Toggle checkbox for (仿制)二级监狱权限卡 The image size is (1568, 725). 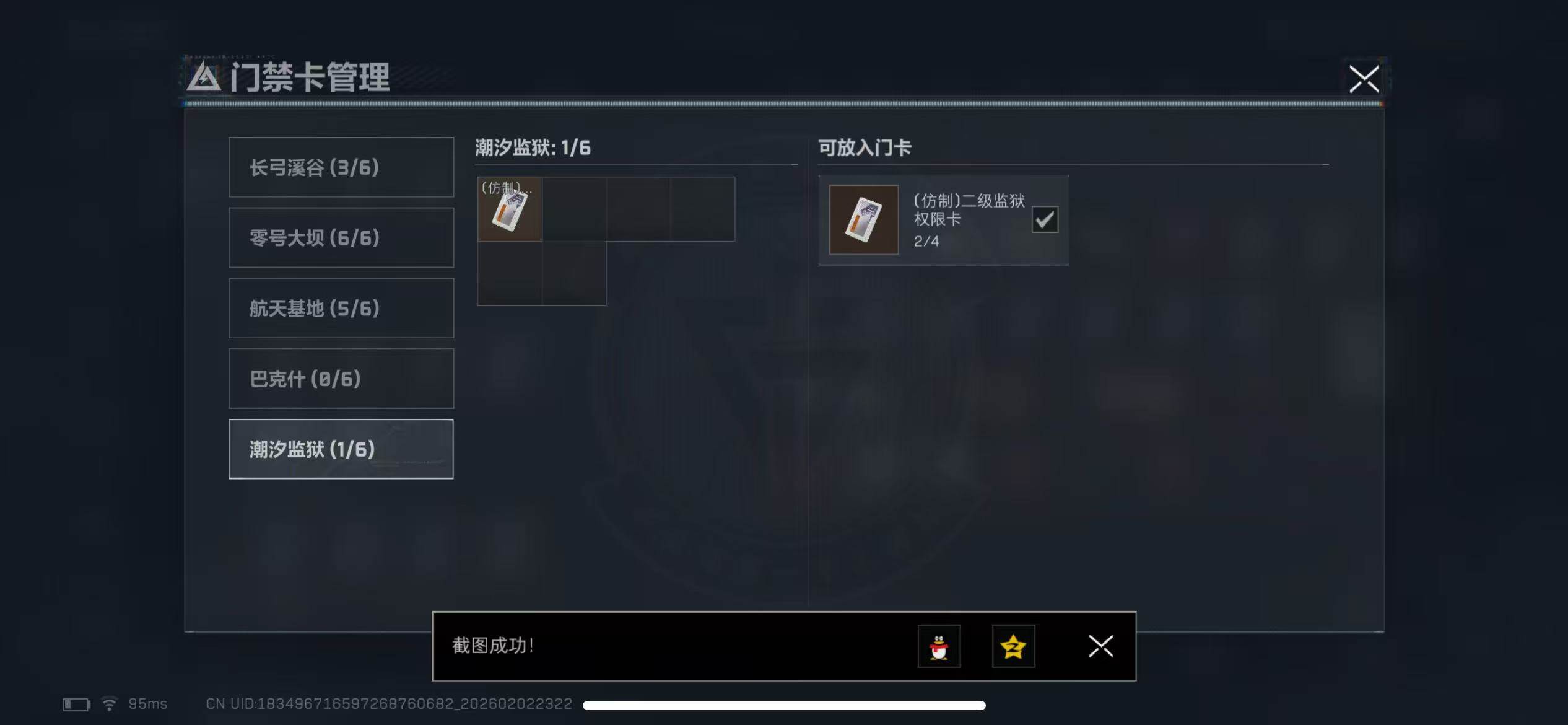[1045, 219]
